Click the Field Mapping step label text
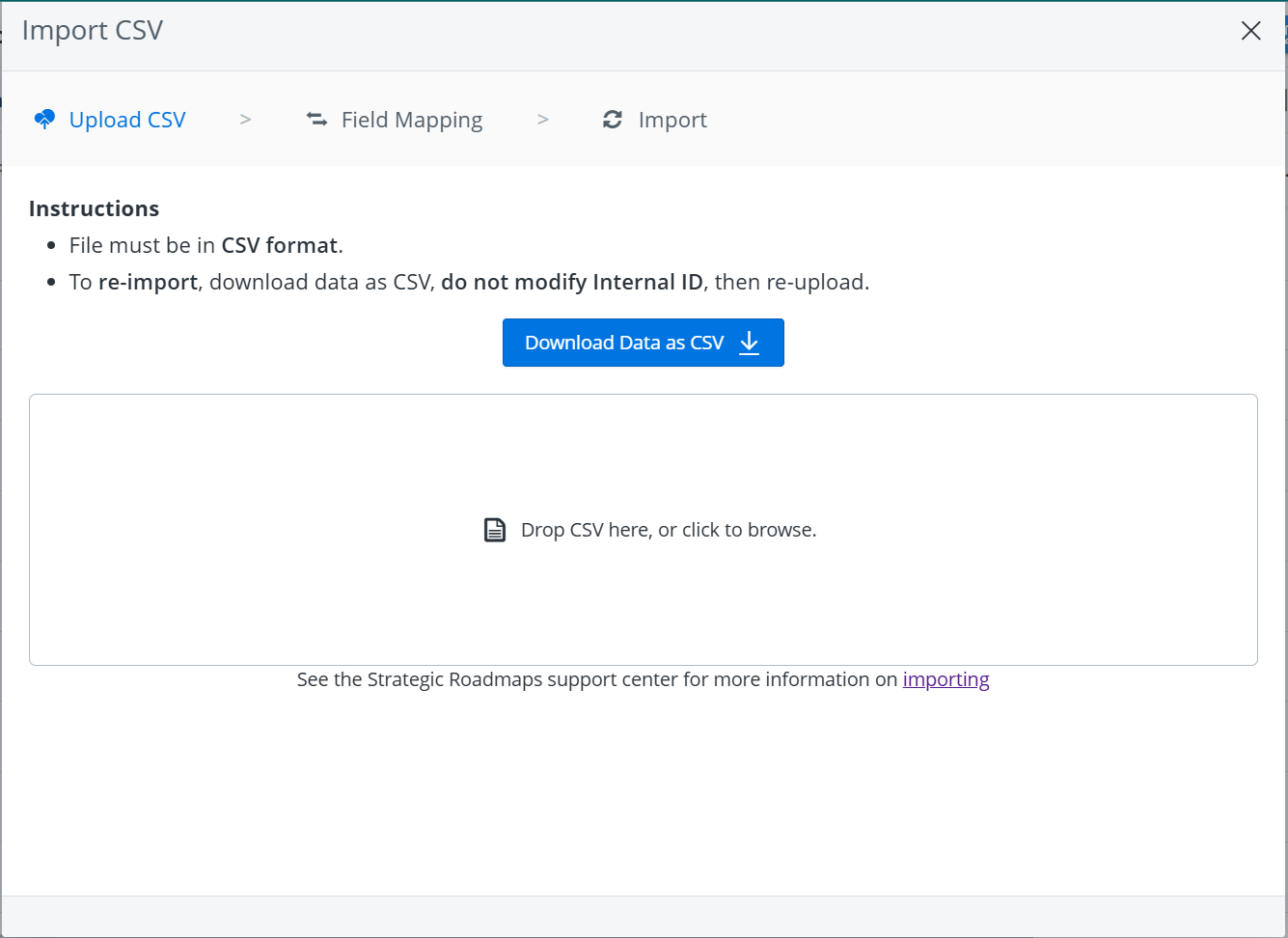 (411, 119)
